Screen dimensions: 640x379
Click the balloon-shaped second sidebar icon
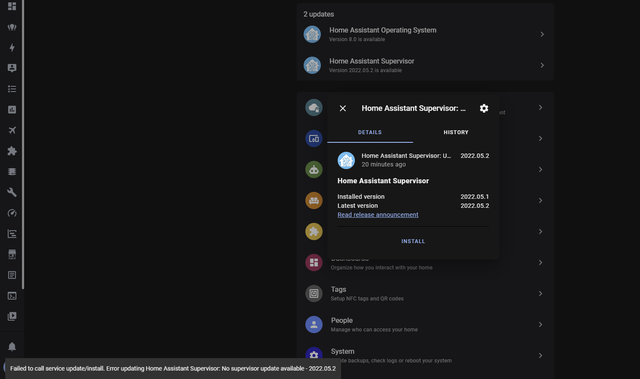(12, 27)
